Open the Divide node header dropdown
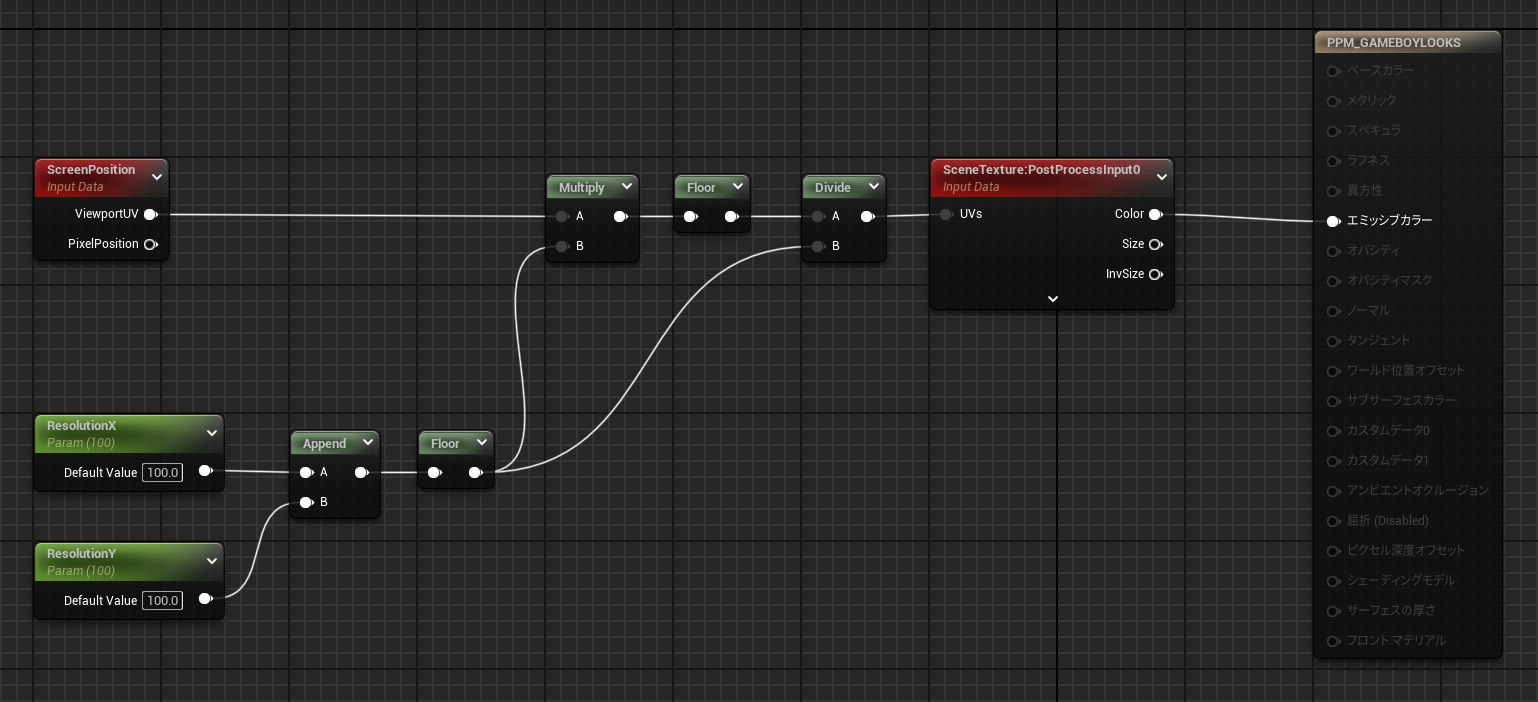This screenshot has height=702, width=1538. 874,187
